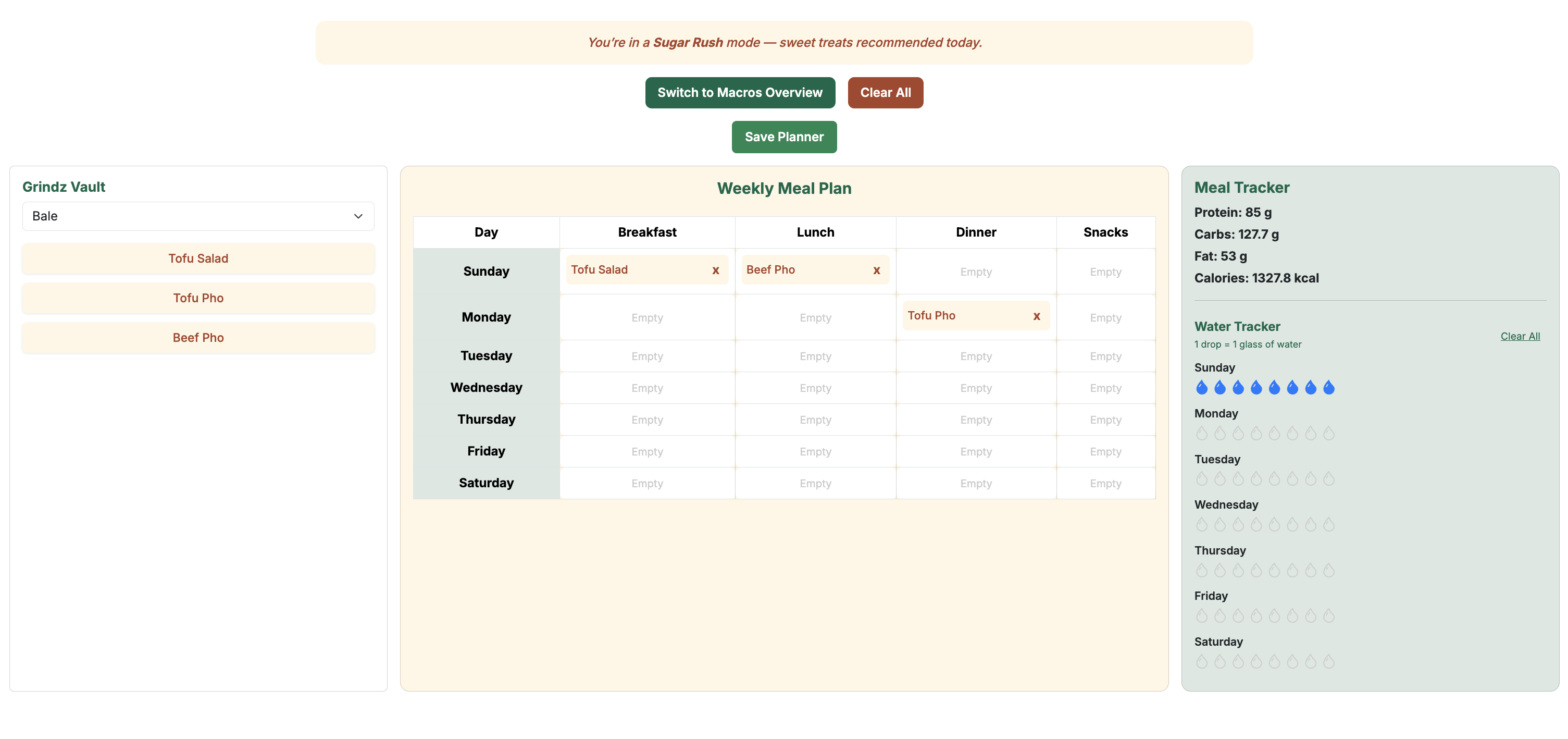The height and width of the screenshot is (739, 1568).
Task: Click last water drop for Sunday
Action: 1328,388
